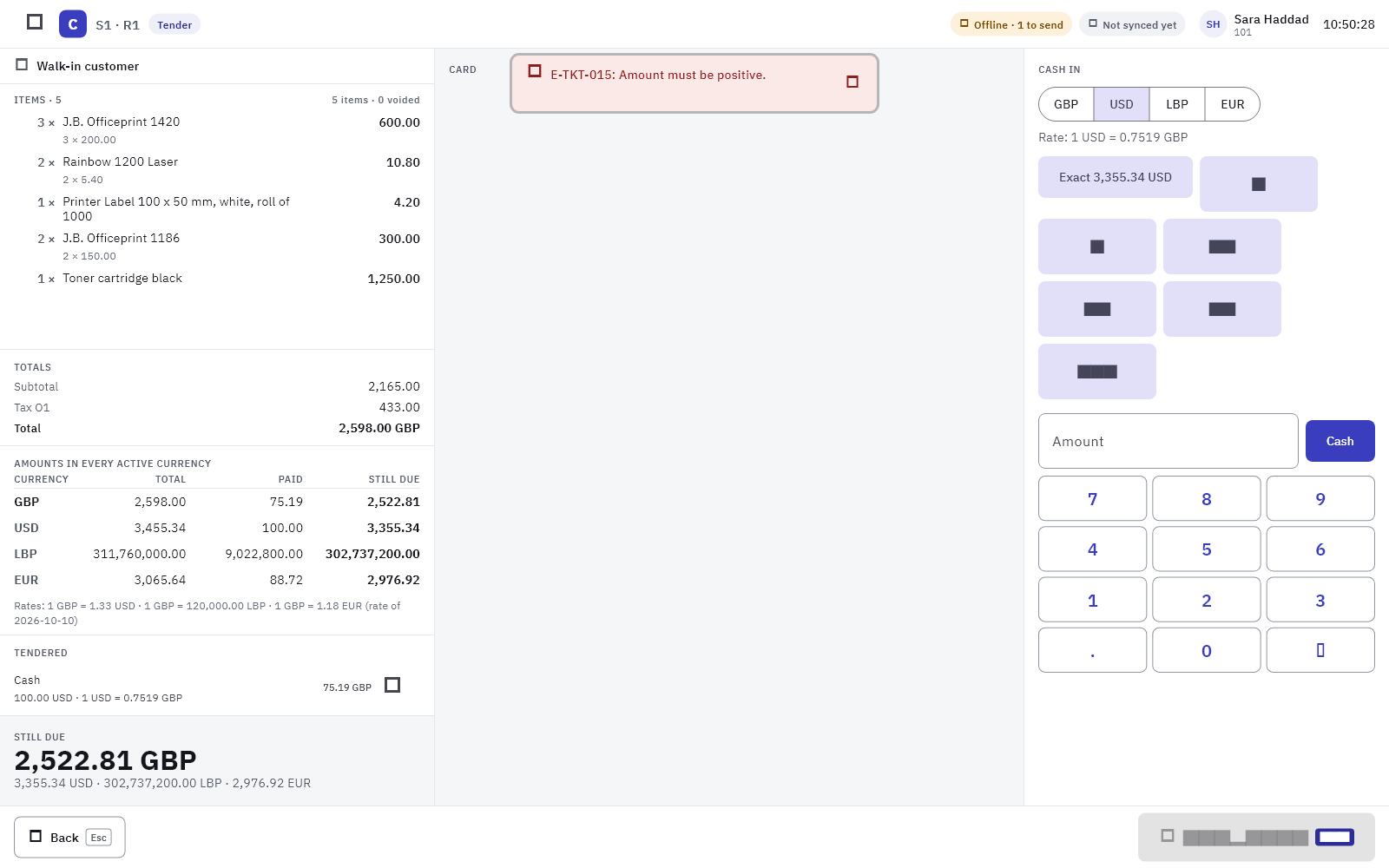Tap the decimal point key

pos(1092,650)
